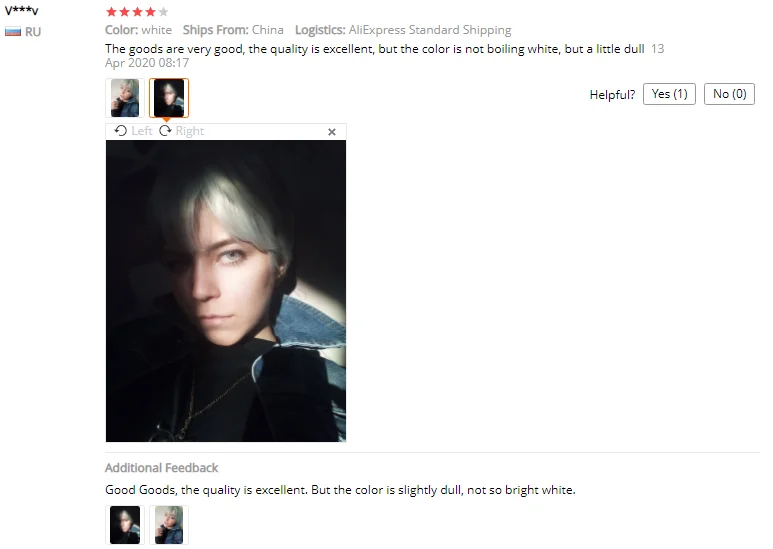The height and width of the screenshot is (549, 773).
Task: Click the Additional Feedback heading
Action: coord(161,468)
